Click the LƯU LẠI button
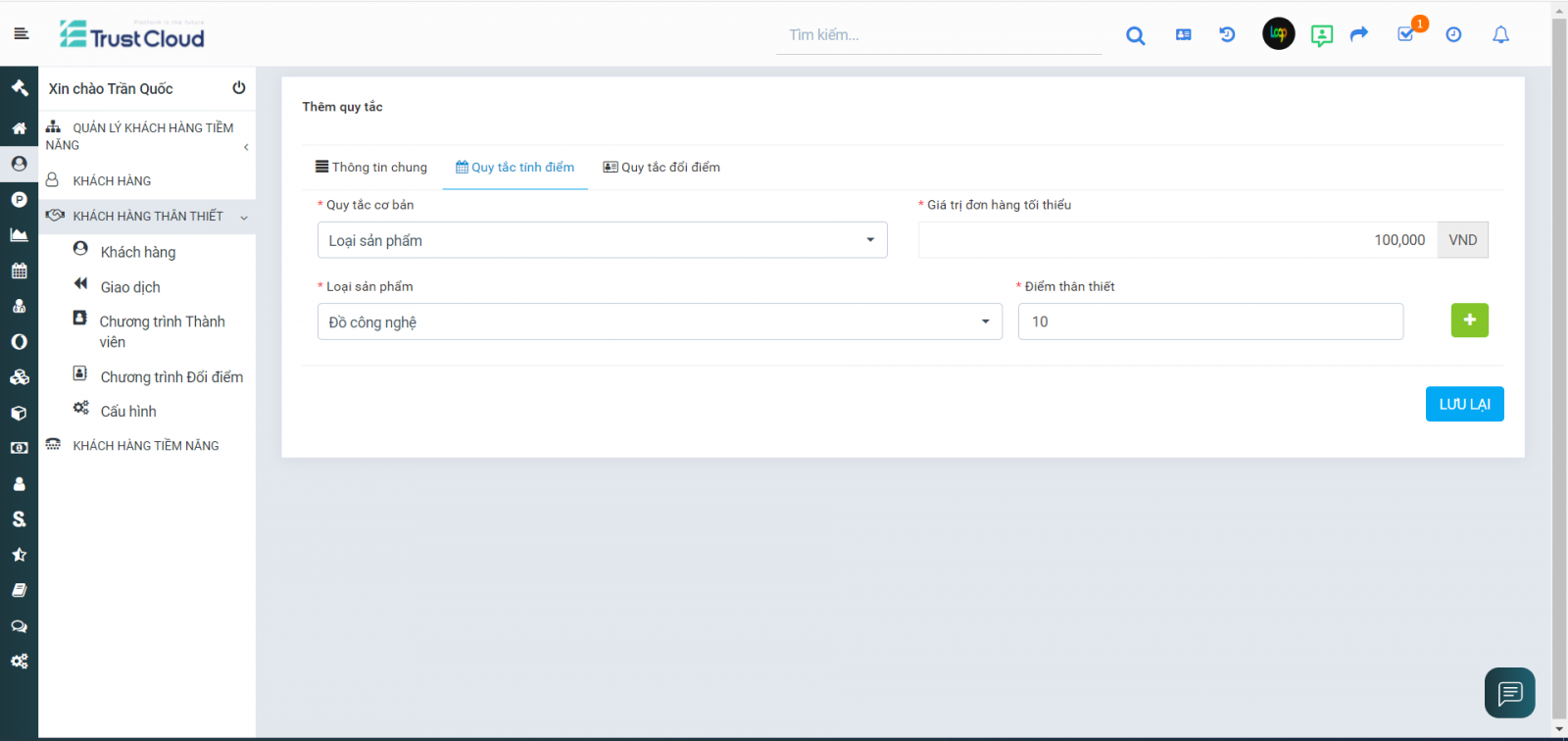The image size is (1568, 741). pyautogui.click(x=1464, y=404)
